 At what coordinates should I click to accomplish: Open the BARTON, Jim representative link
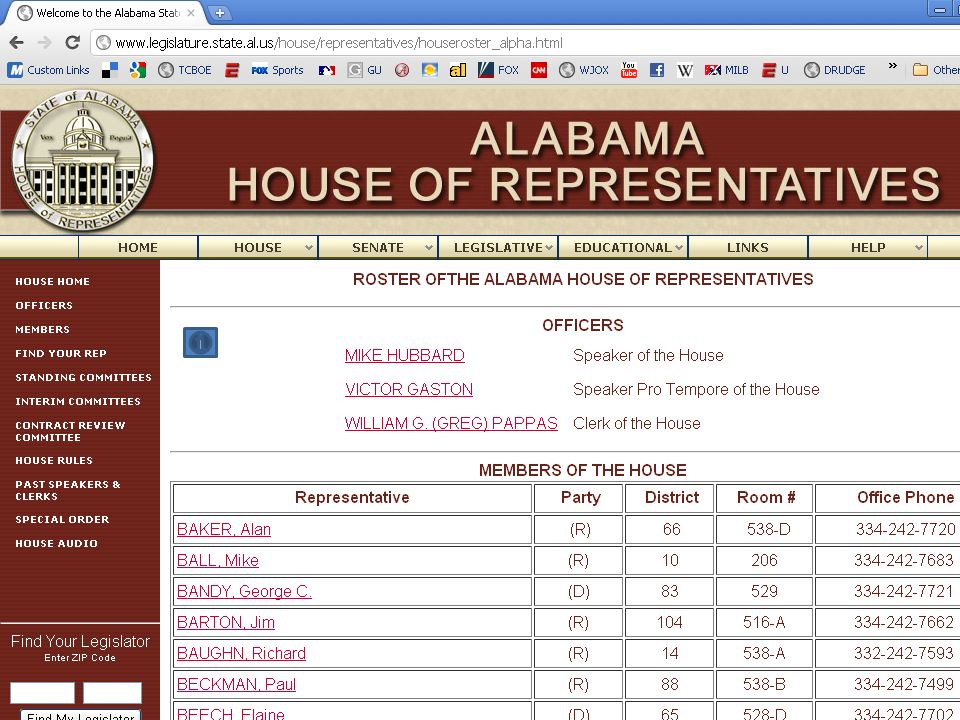(x=226, y=623)
